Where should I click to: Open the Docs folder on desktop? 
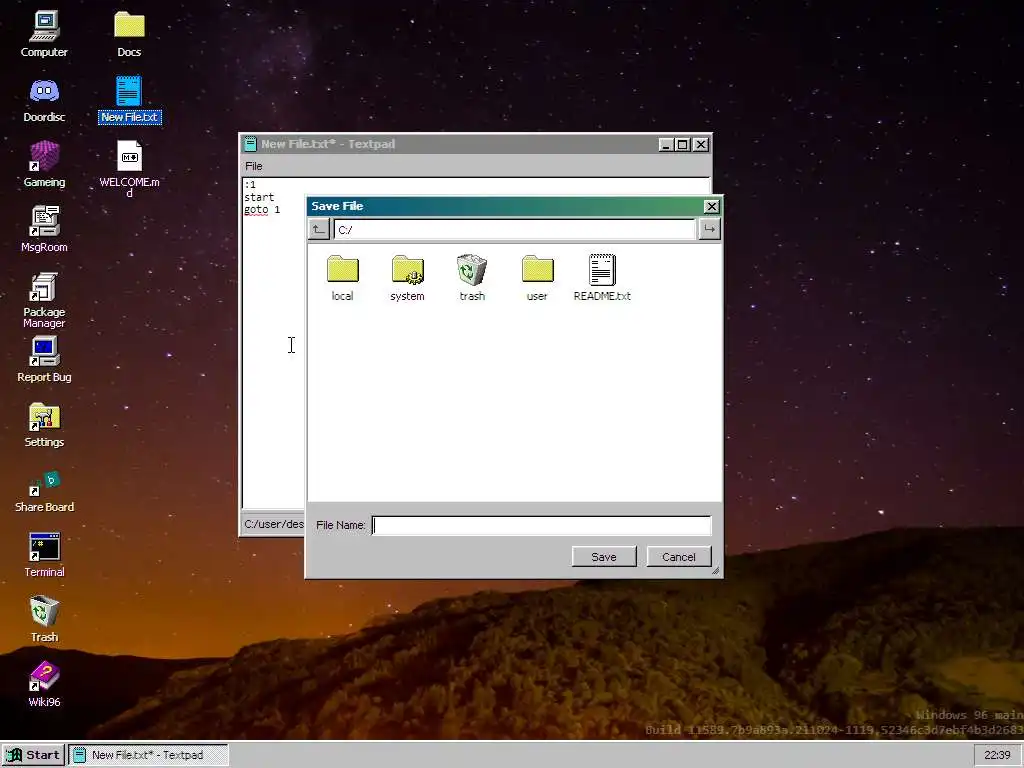coord(129,34)
